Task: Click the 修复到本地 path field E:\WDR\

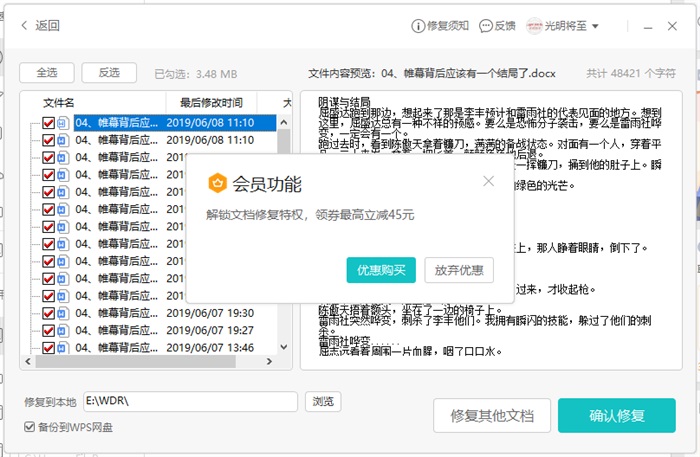Action: [190, 402]
